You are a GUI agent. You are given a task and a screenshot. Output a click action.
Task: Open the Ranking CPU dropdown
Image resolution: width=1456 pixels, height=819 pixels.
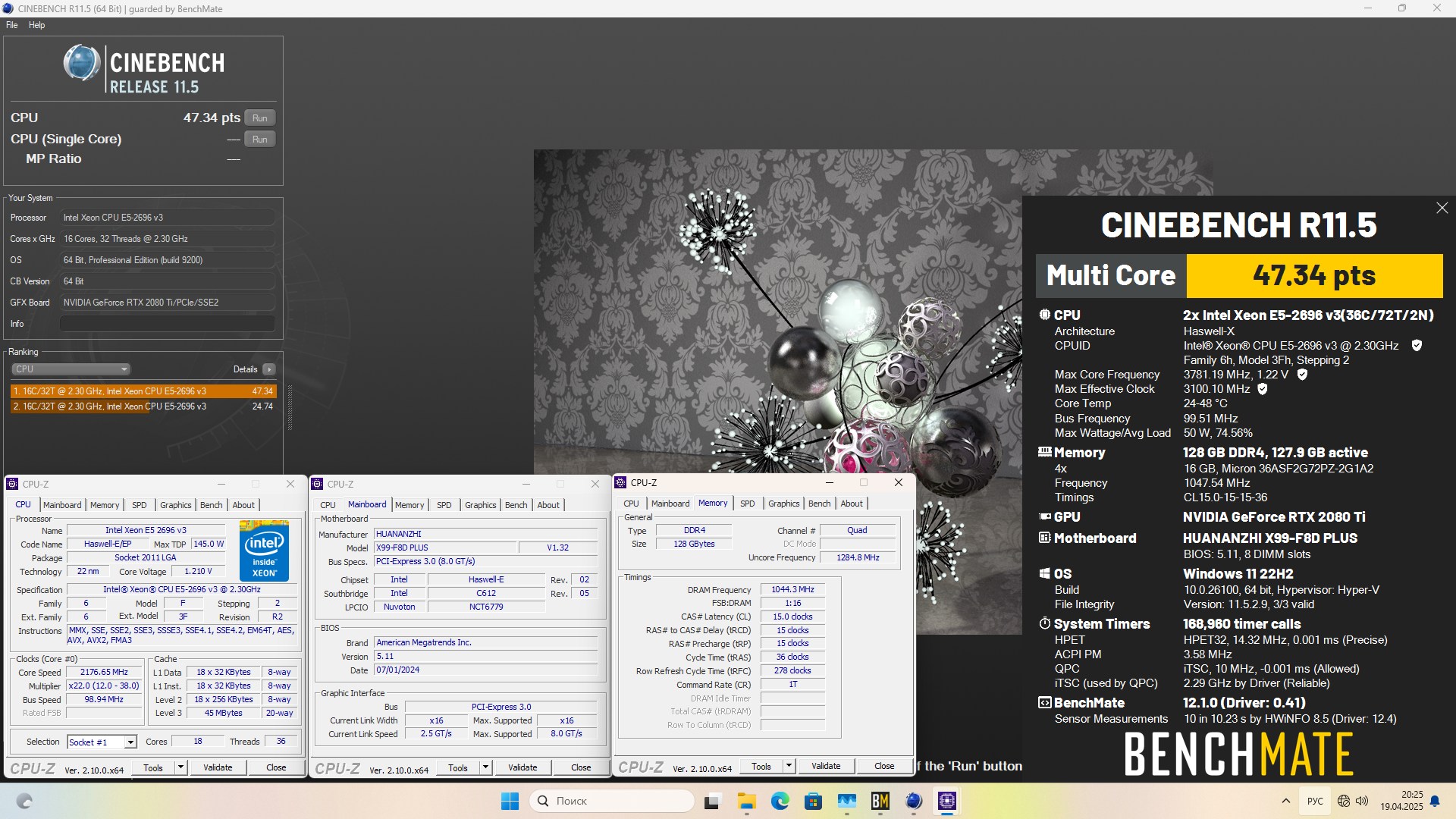[x=71, y=369]
